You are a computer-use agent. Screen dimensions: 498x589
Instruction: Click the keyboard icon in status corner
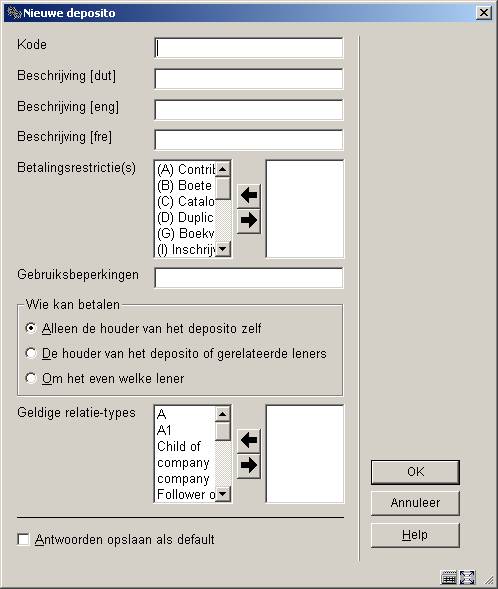click(448, 577)
